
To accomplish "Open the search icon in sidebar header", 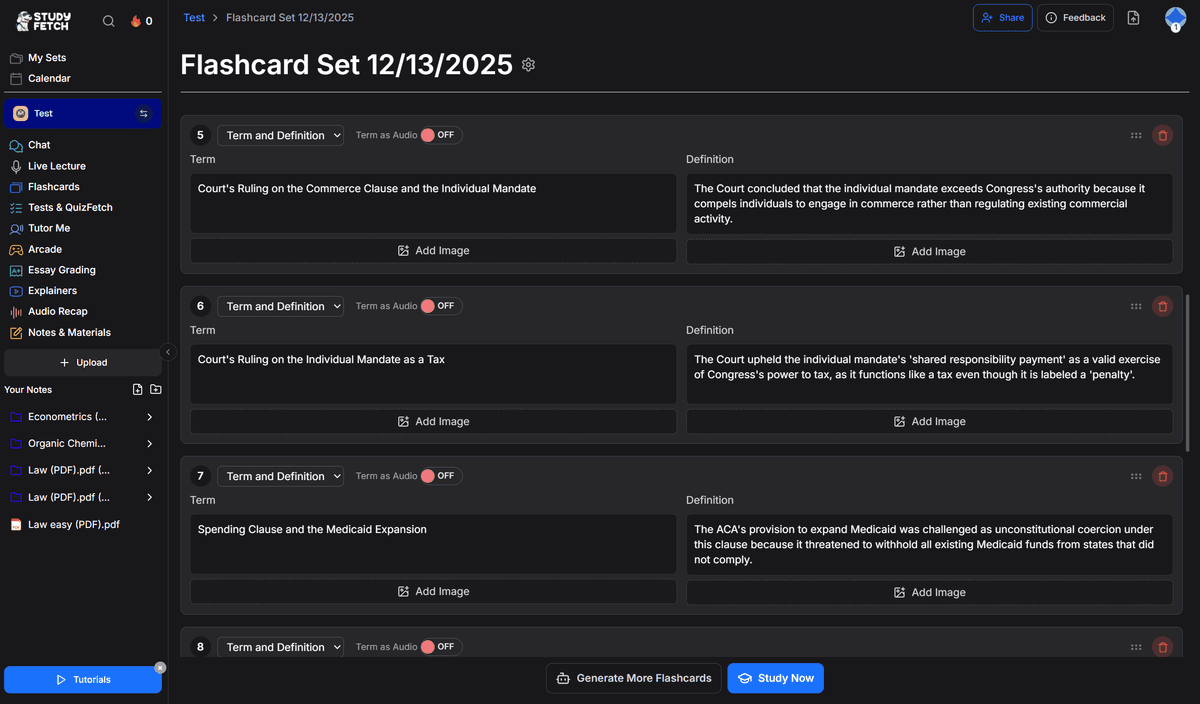I will (x=109, y=21).
